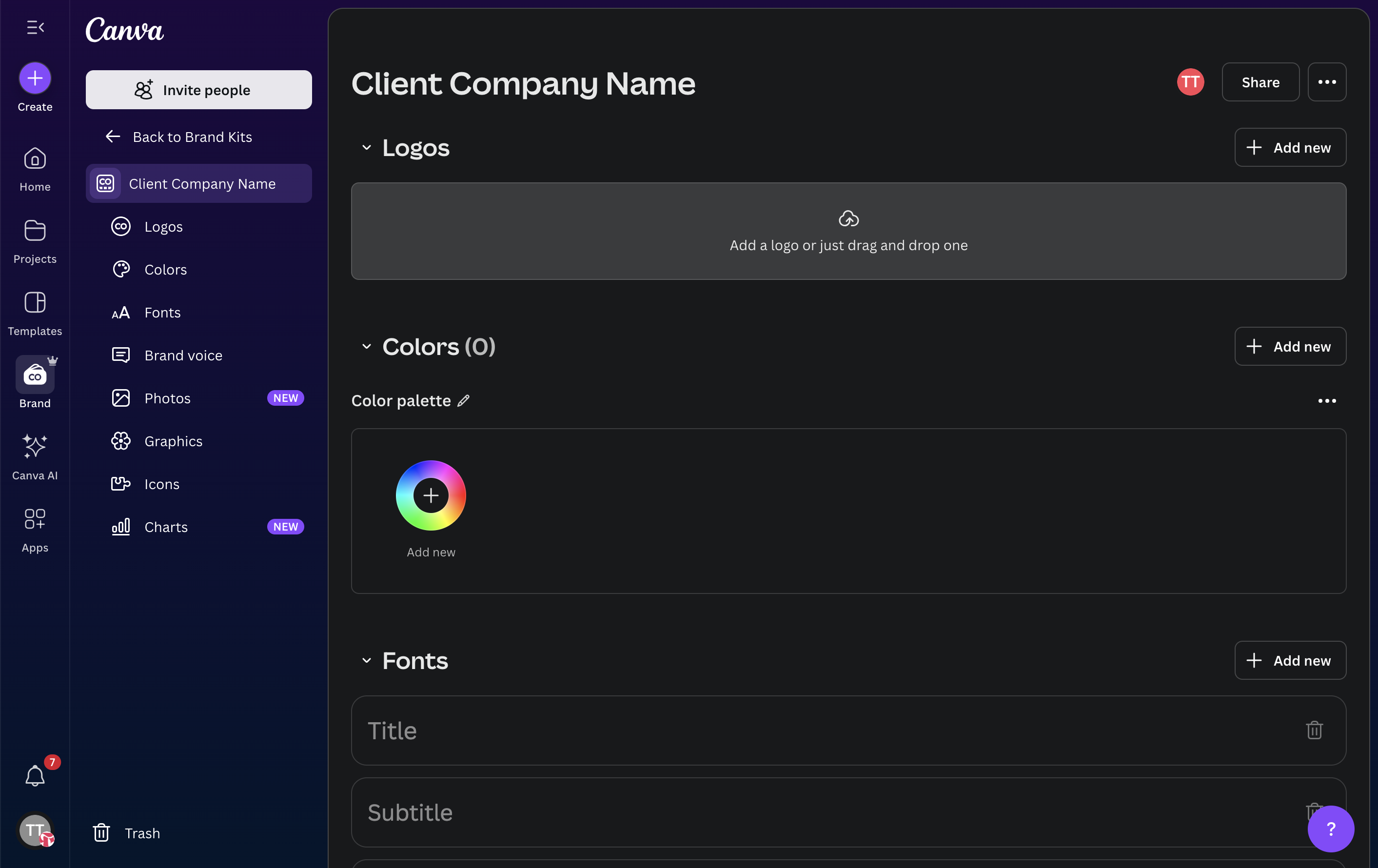Click NEW badge next to Charts
This screenshot has width=1378, height=868.
pos(285,527)
